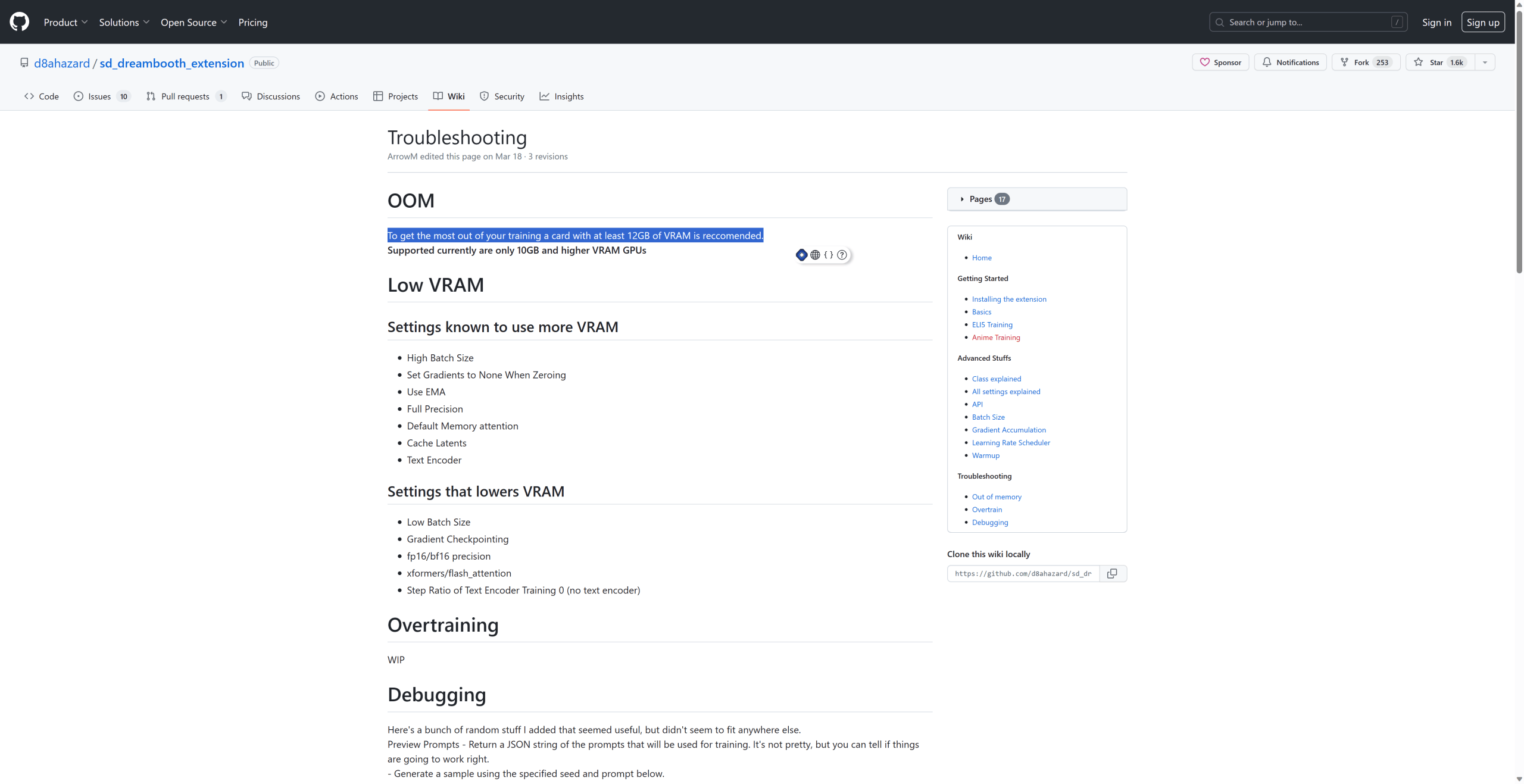This screenshot has width=1524, height=784.
Task: Click the question mark help icon in the popup
Action: pyautogui.click(x=842, y=255)
